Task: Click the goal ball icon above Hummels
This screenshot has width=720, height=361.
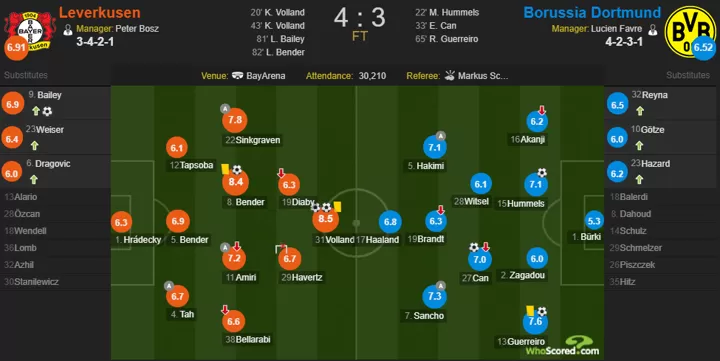Action: (x=542, y=173)
